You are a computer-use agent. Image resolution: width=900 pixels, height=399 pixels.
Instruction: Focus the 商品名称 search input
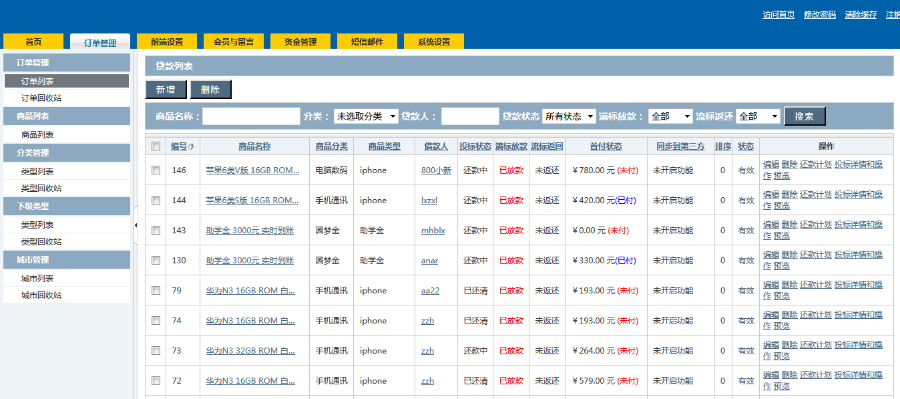(x=251, y=116)
